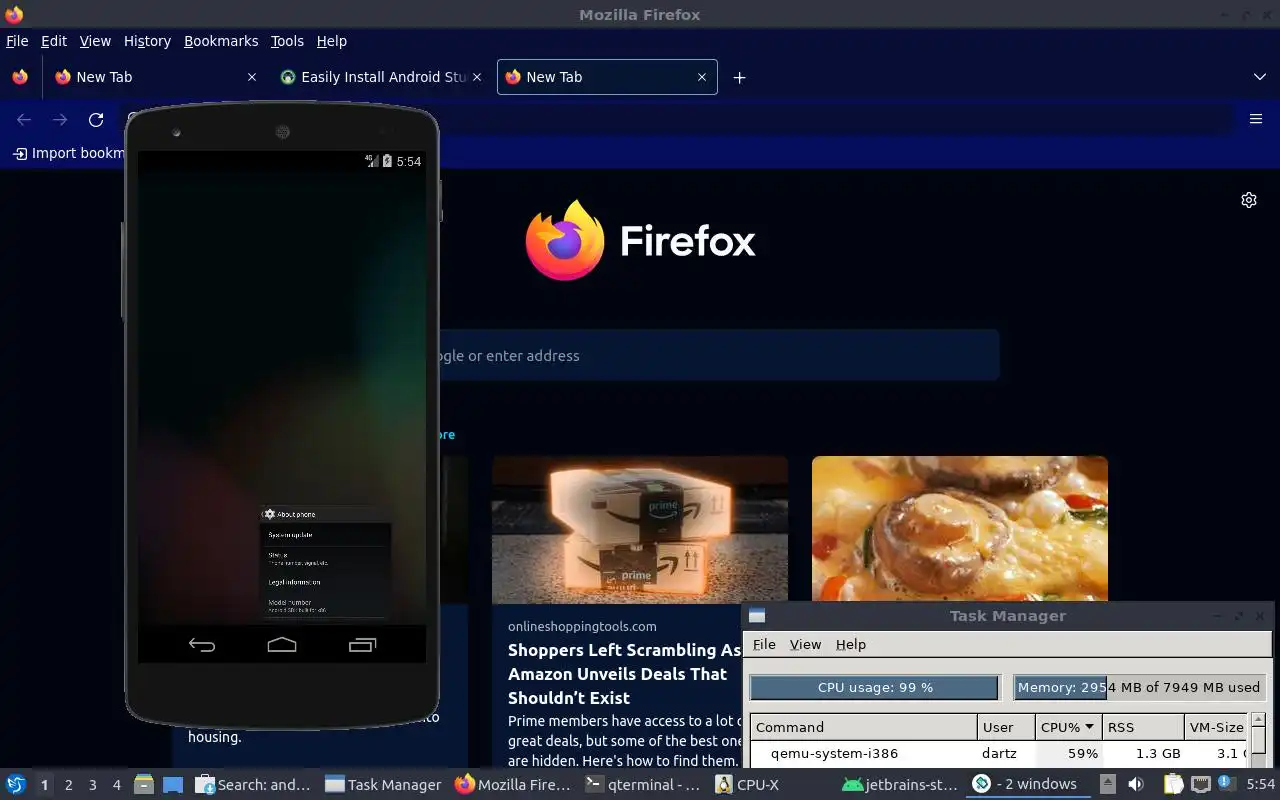This screenshot has height=800, width=1280.
Task: Activate Mozilla Firefox taskbar entry
Action: coord(514,785)
